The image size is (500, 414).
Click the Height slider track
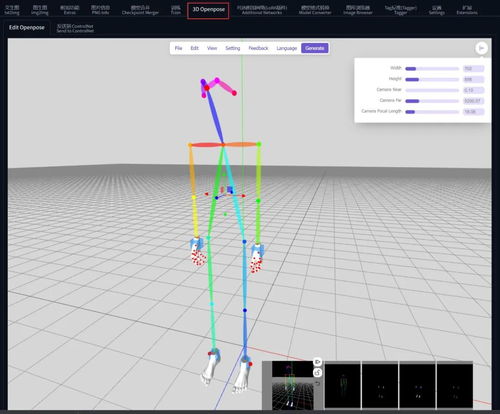[432, 79]
